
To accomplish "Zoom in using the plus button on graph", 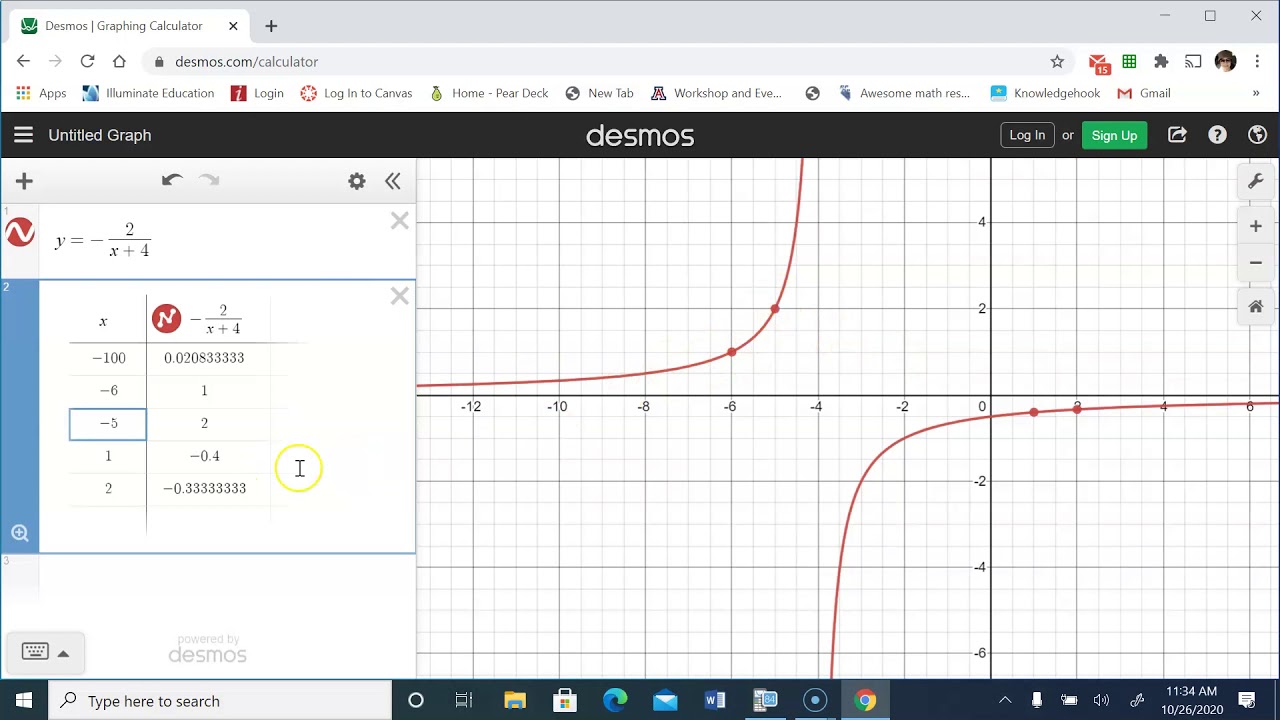I will 1255,227.
